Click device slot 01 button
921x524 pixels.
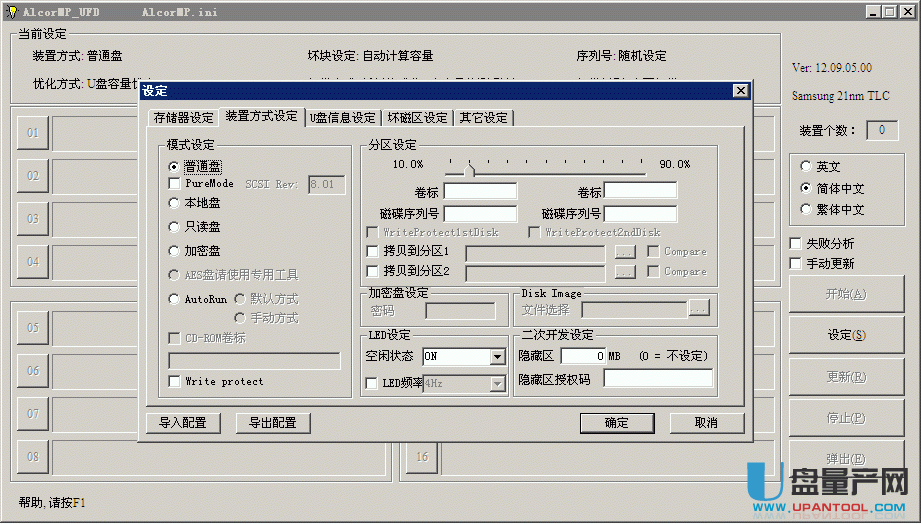tap(33, 133)
